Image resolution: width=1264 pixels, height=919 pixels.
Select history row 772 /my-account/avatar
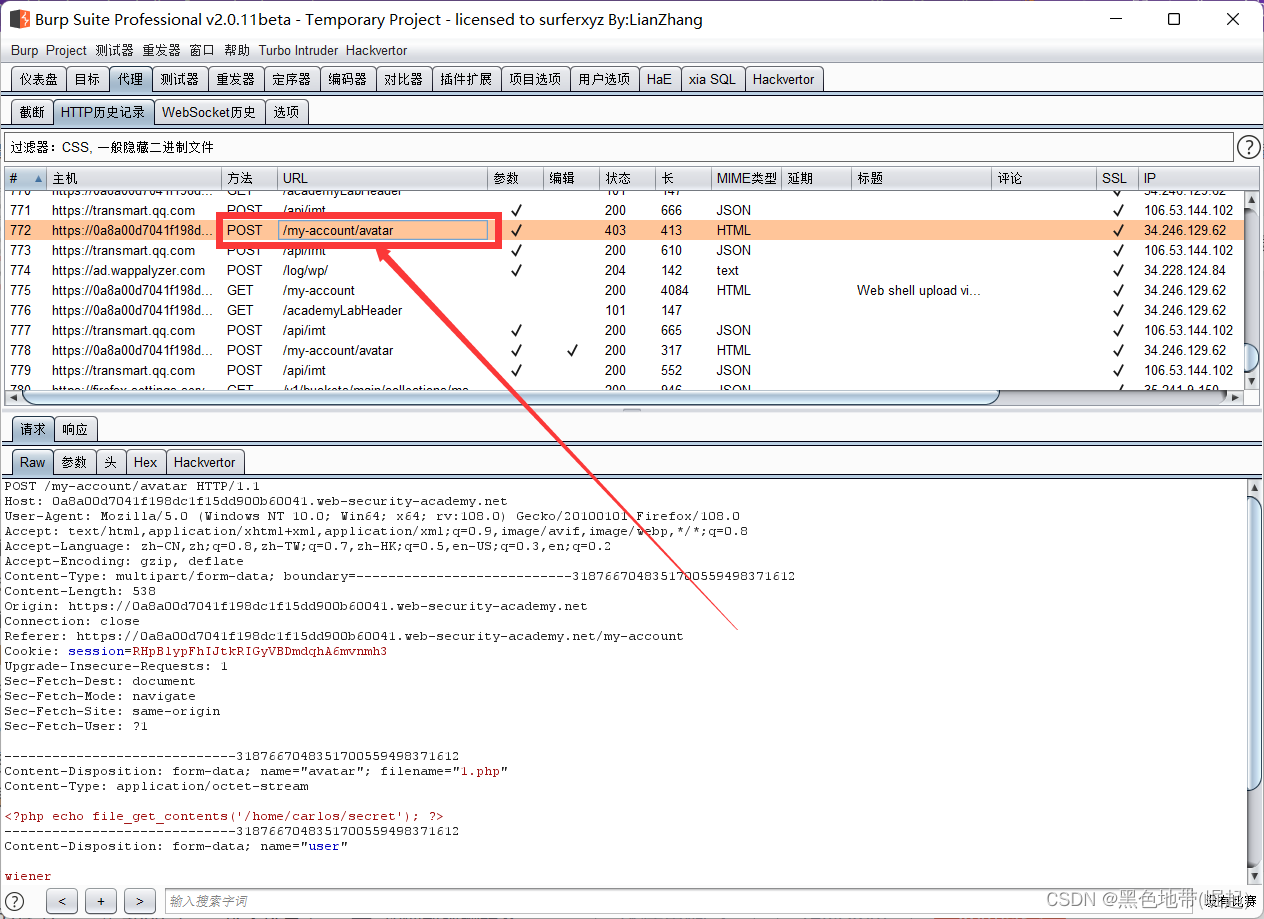(x=624, y=230)
